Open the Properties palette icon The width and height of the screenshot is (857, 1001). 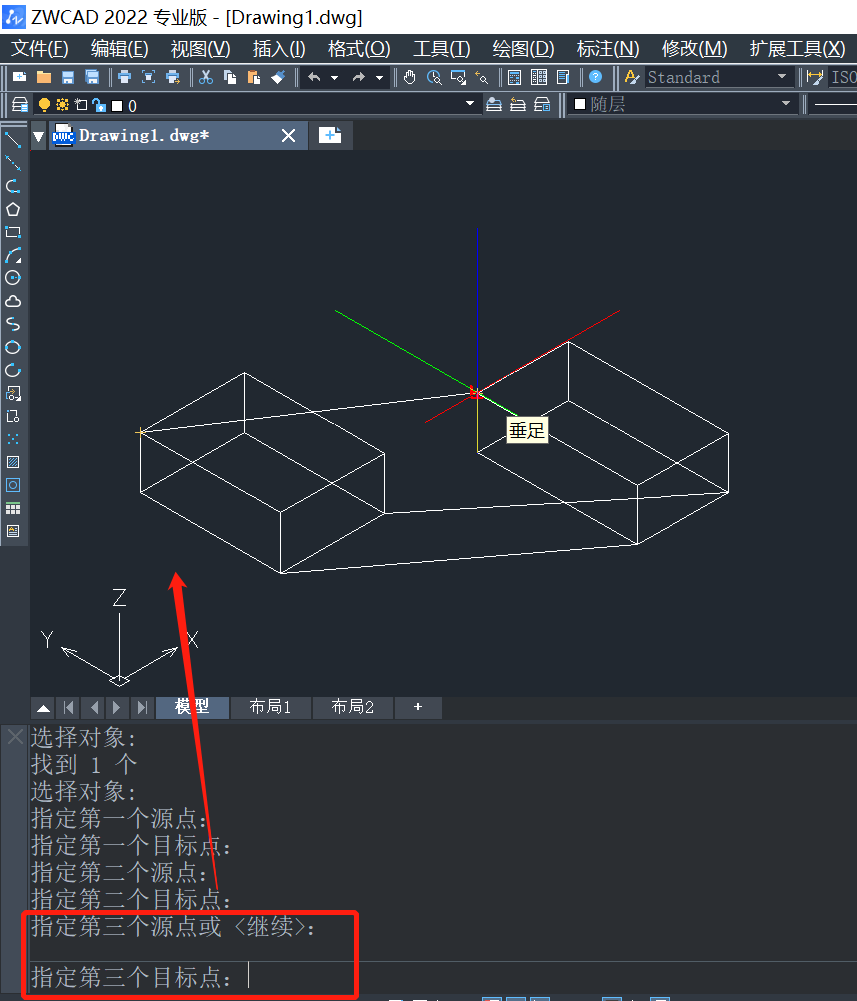tap(515, 77)
